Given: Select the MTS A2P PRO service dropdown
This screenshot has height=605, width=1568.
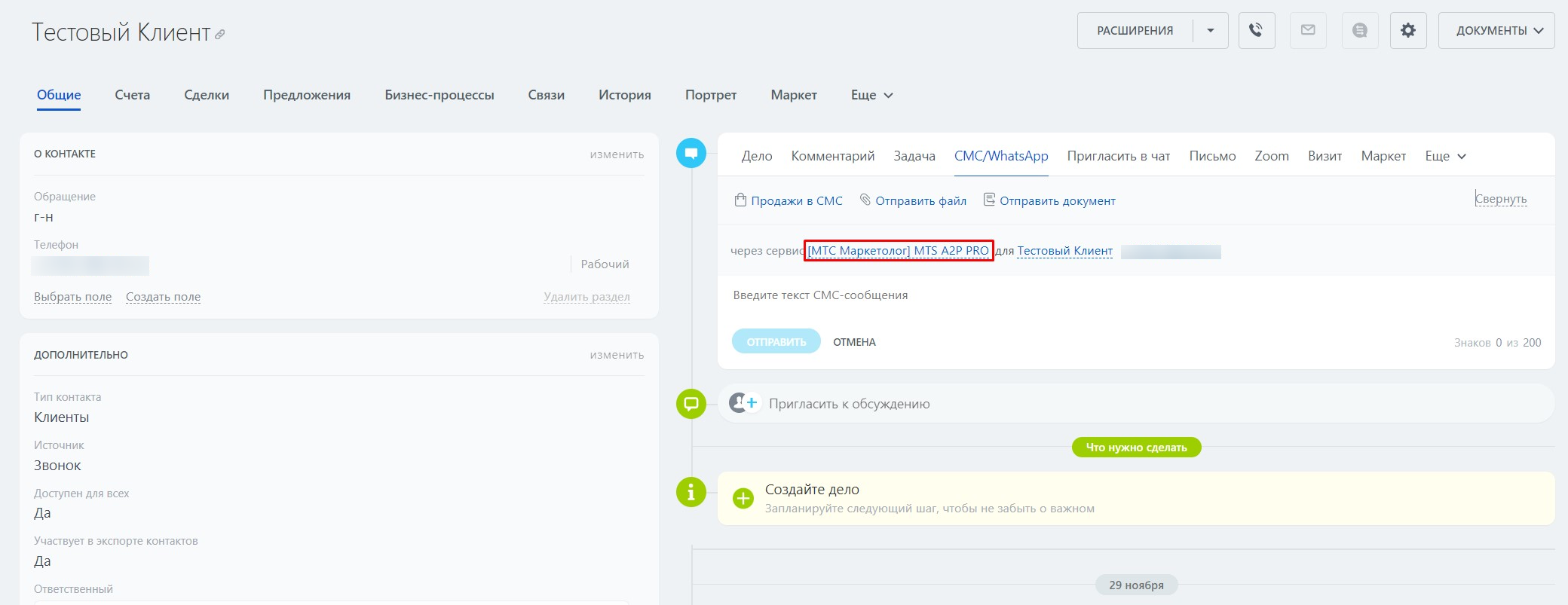Looking at the screenshot, I should click(x=898, y=251).
